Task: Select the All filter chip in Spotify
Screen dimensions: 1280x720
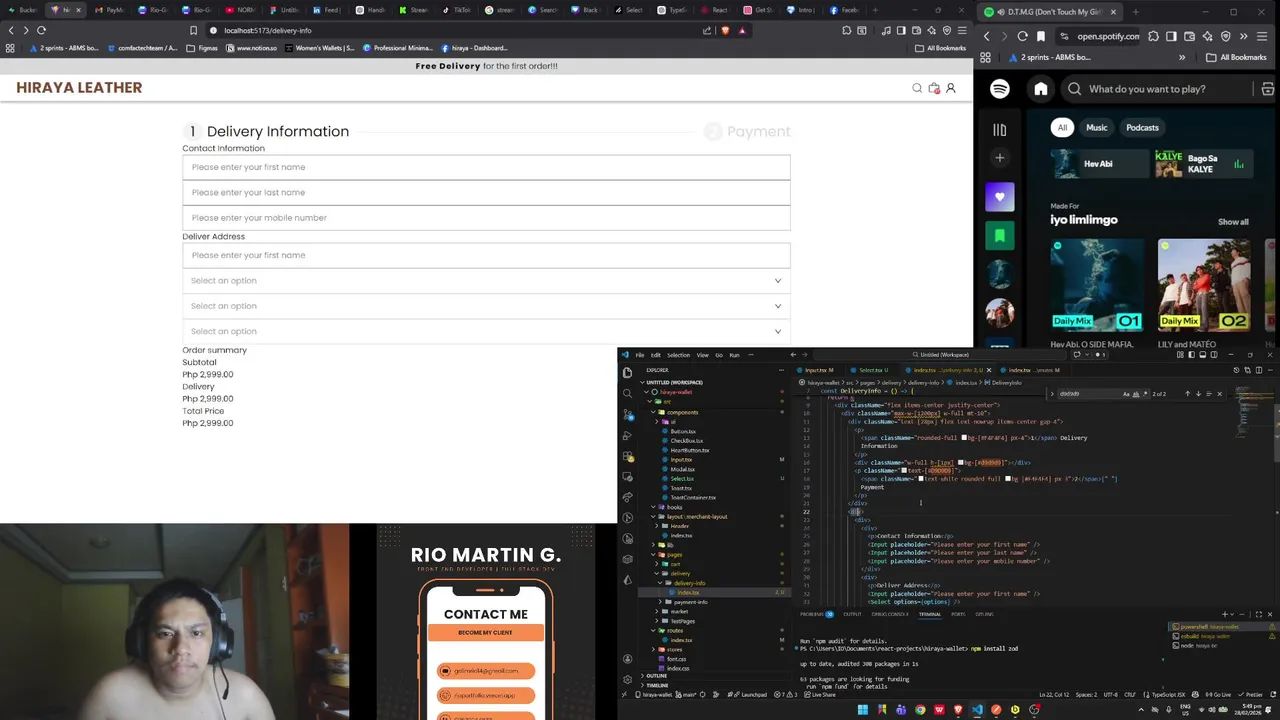Action: (1062, 128)
